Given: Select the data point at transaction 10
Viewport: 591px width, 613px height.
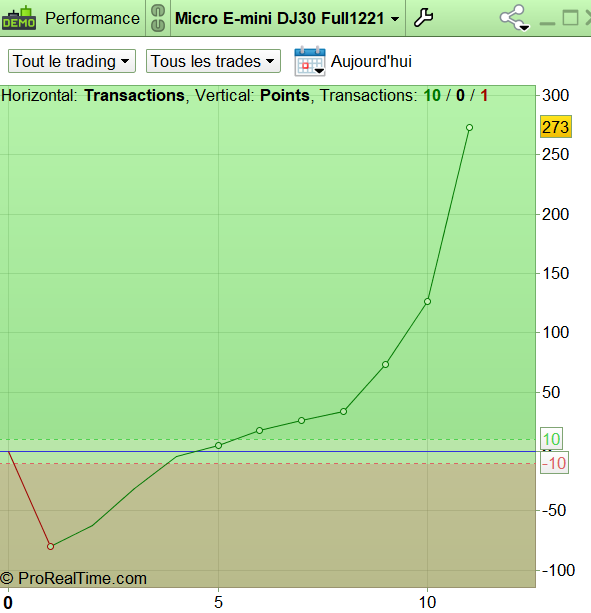Looking at the screenshot, I should click(427, 301).
